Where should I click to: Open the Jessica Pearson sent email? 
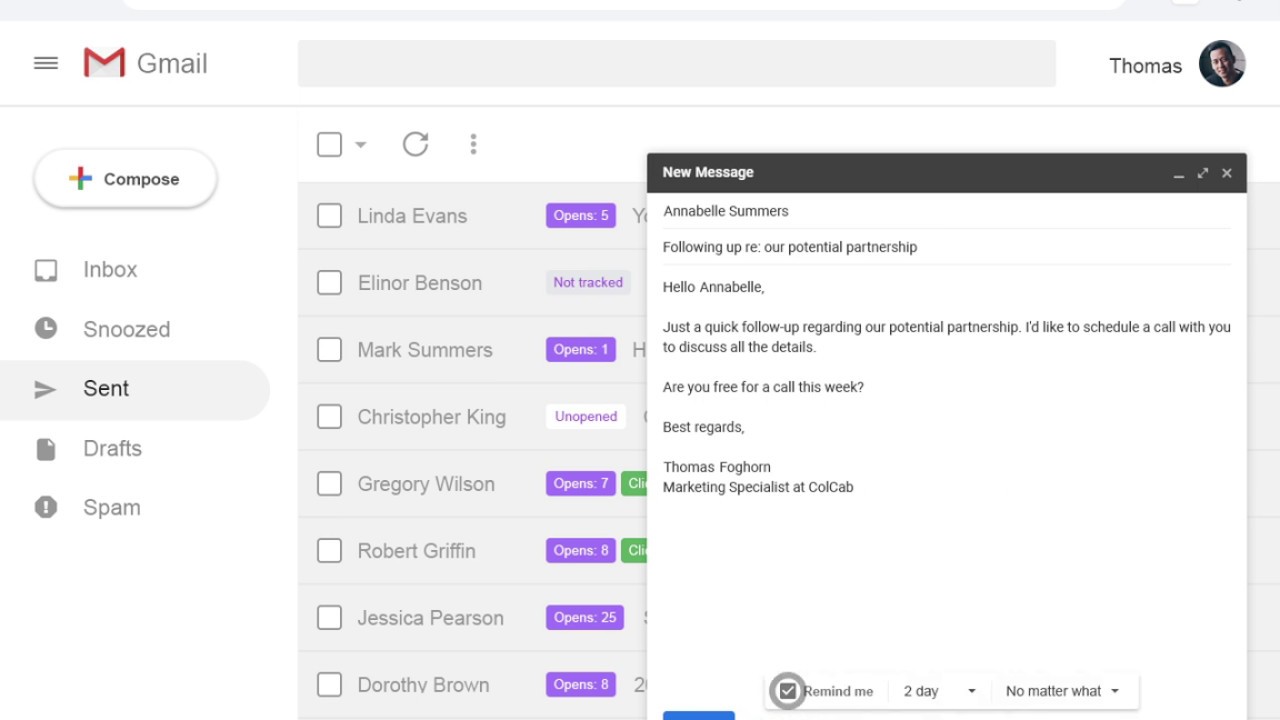(430, 618)
